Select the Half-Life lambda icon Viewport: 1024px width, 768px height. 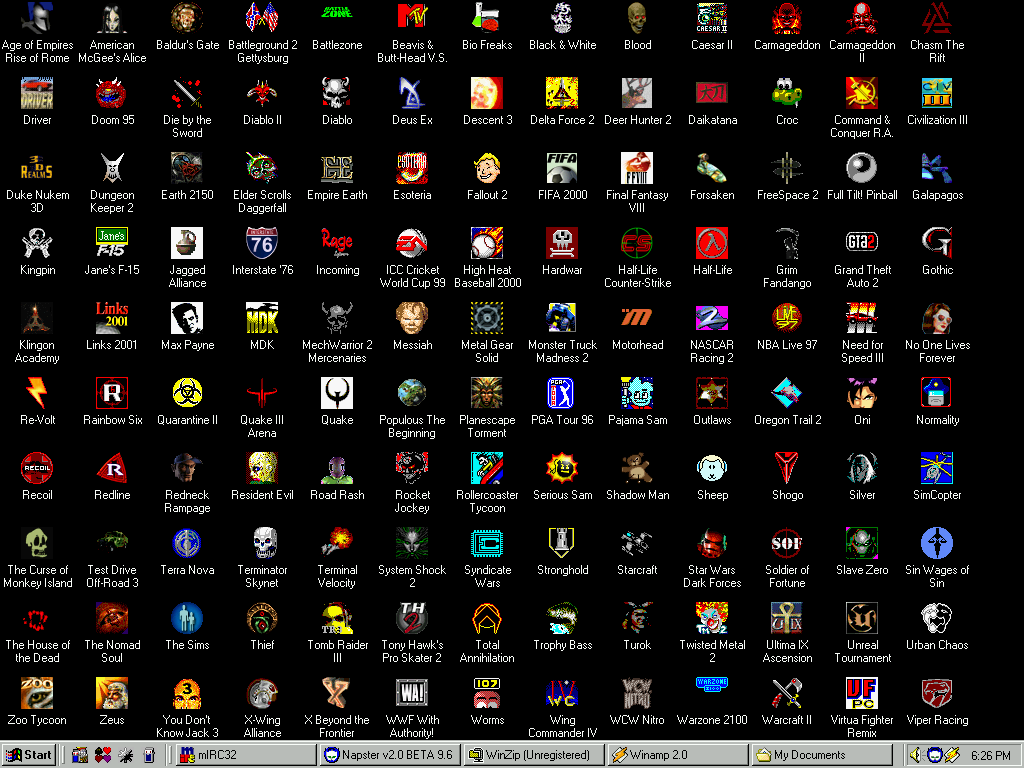pyautogui.click(x=712, y=244)
